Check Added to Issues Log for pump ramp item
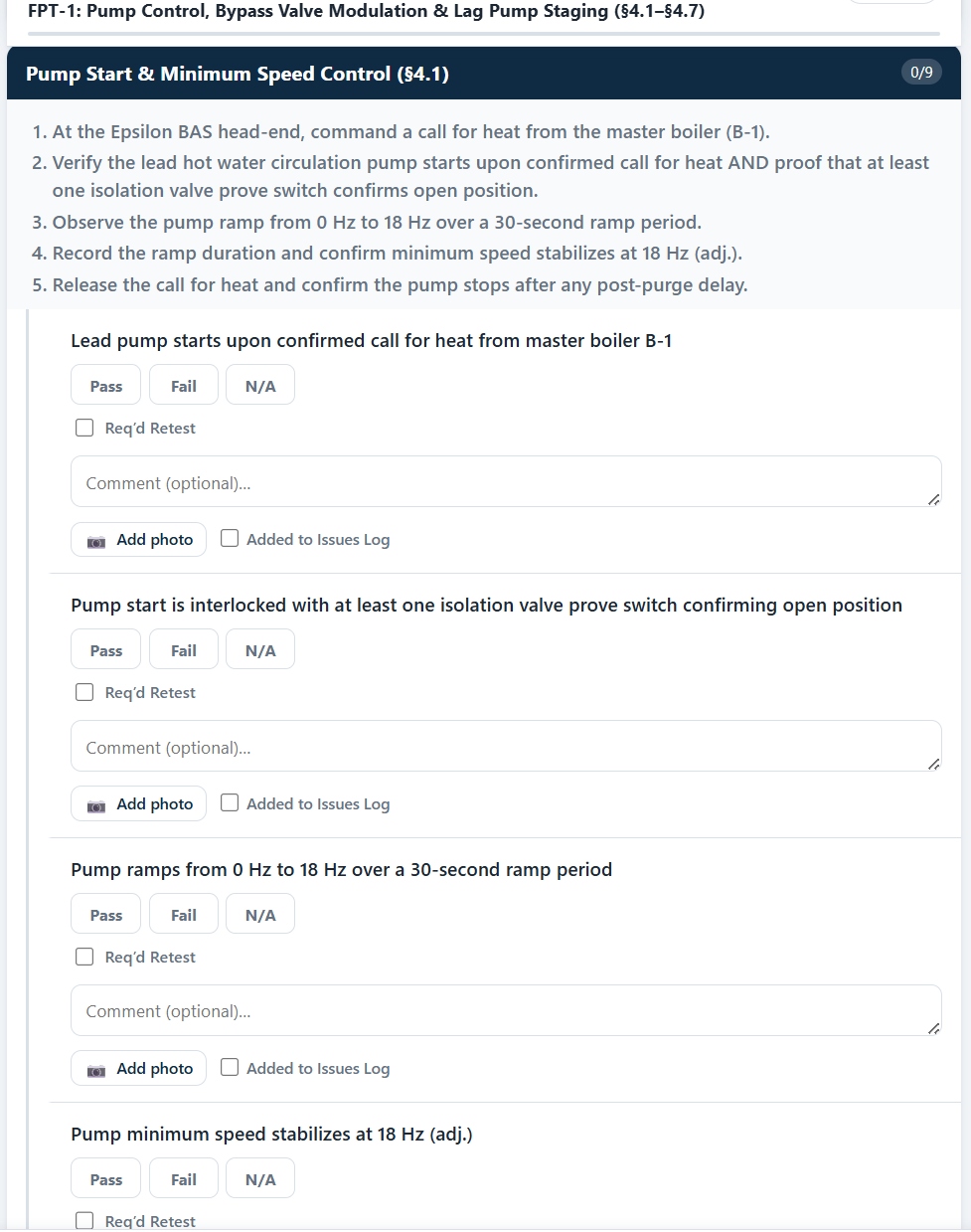Image resolution: width=971 pixels, height=1232 pixels. (x=230, y=1067)
